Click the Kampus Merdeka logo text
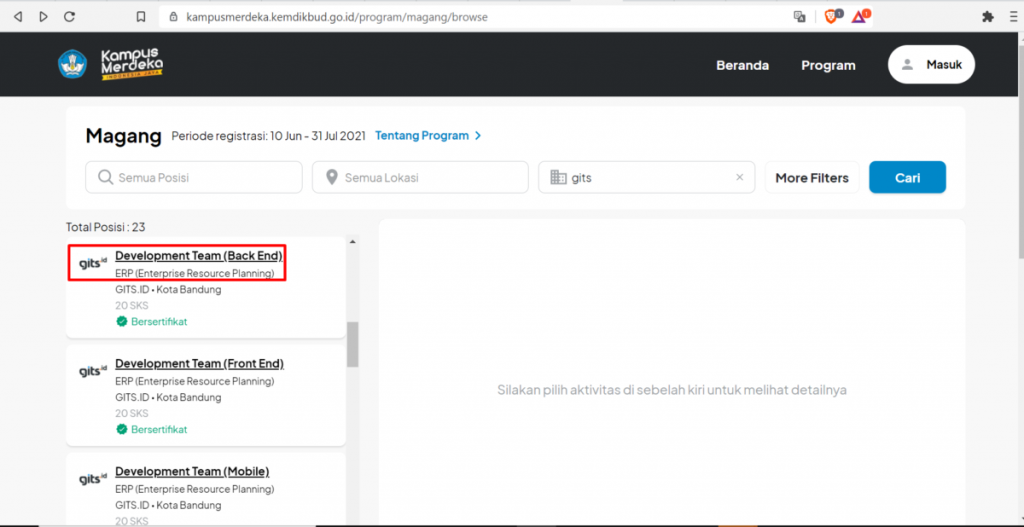The height and width of the screenshot is (527, 1024). 131,64
